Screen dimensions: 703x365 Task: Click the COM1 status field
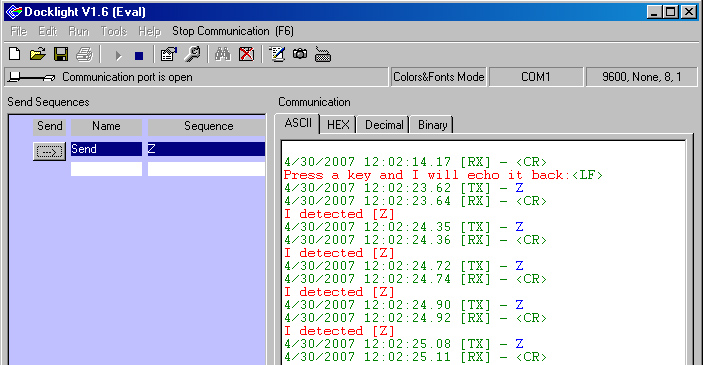(536, 77)
